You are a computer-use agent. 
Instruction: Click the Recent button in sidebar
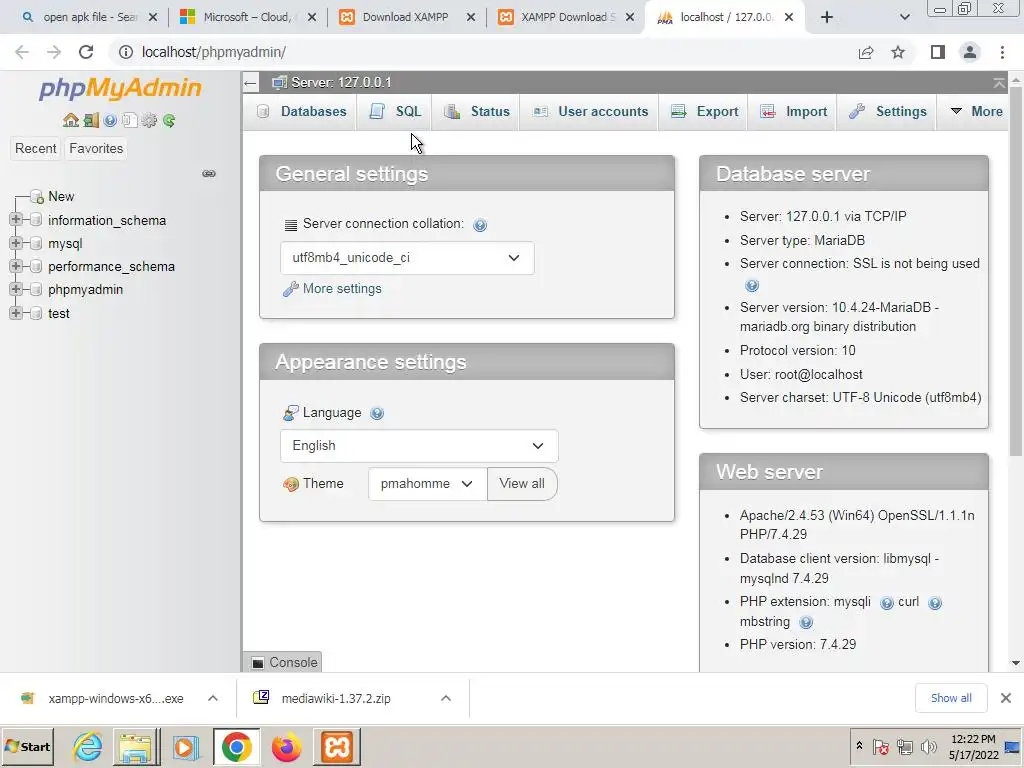pos(35,149)
